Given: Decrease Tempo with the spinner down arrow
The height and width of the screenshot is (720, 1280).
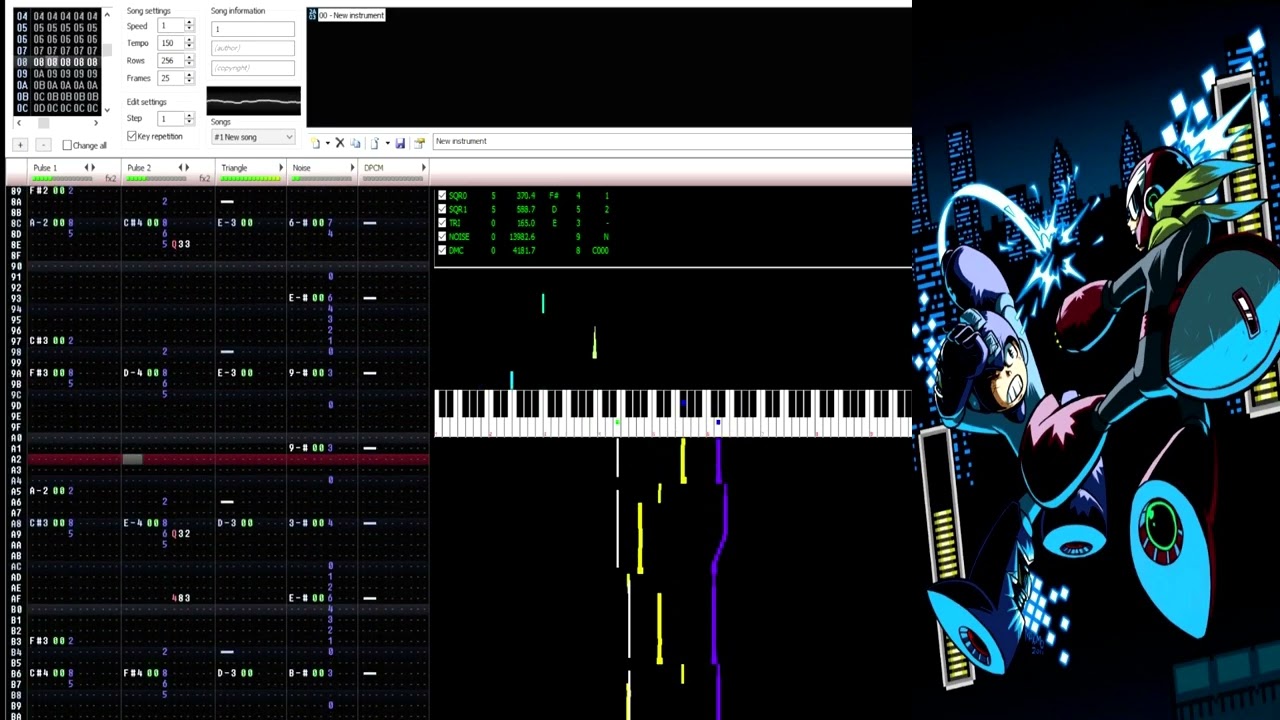Looking at the screenshot, I should (x=189, y=47).
